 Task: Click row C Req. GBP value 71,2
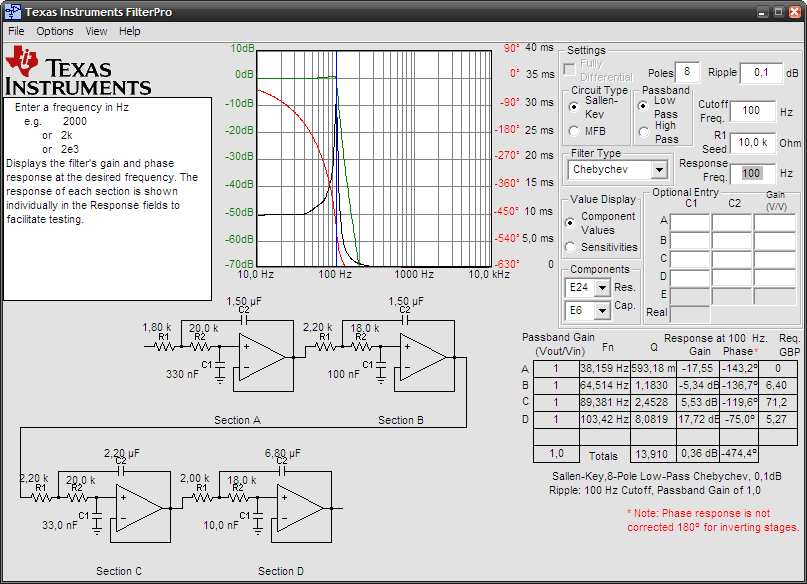(x=777, y=402)
